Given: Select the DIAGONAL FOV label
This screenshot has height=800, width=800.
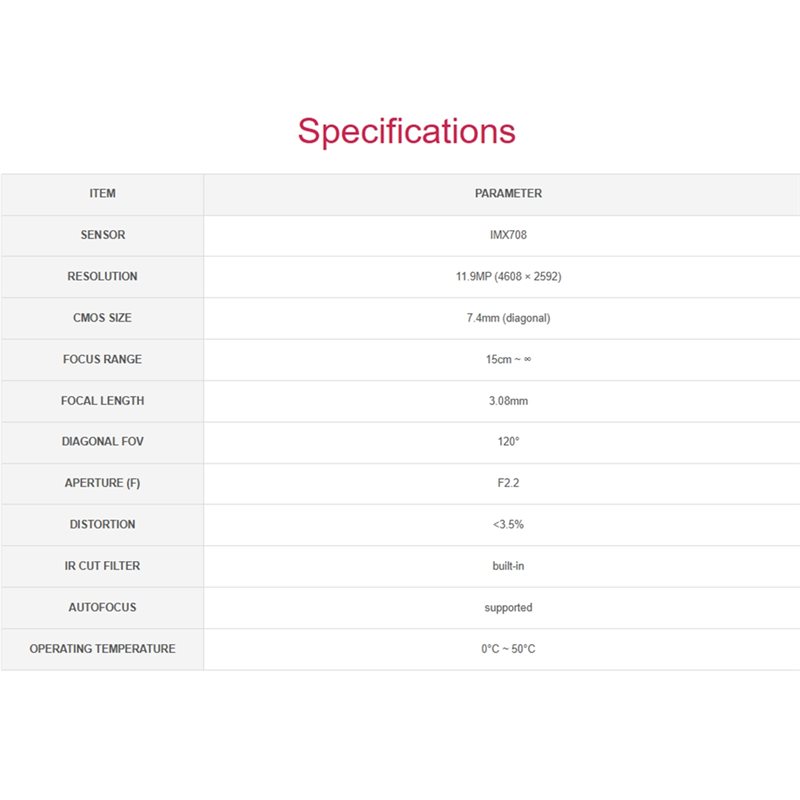Looking at the screenshot, I should (x=103, y=441).
